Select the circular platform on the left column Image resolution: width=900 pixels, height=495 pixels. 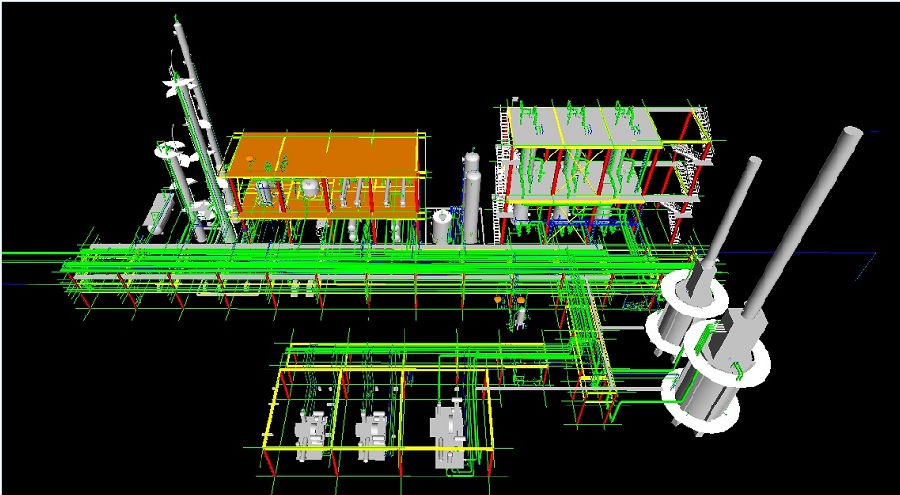pos(170,153)
